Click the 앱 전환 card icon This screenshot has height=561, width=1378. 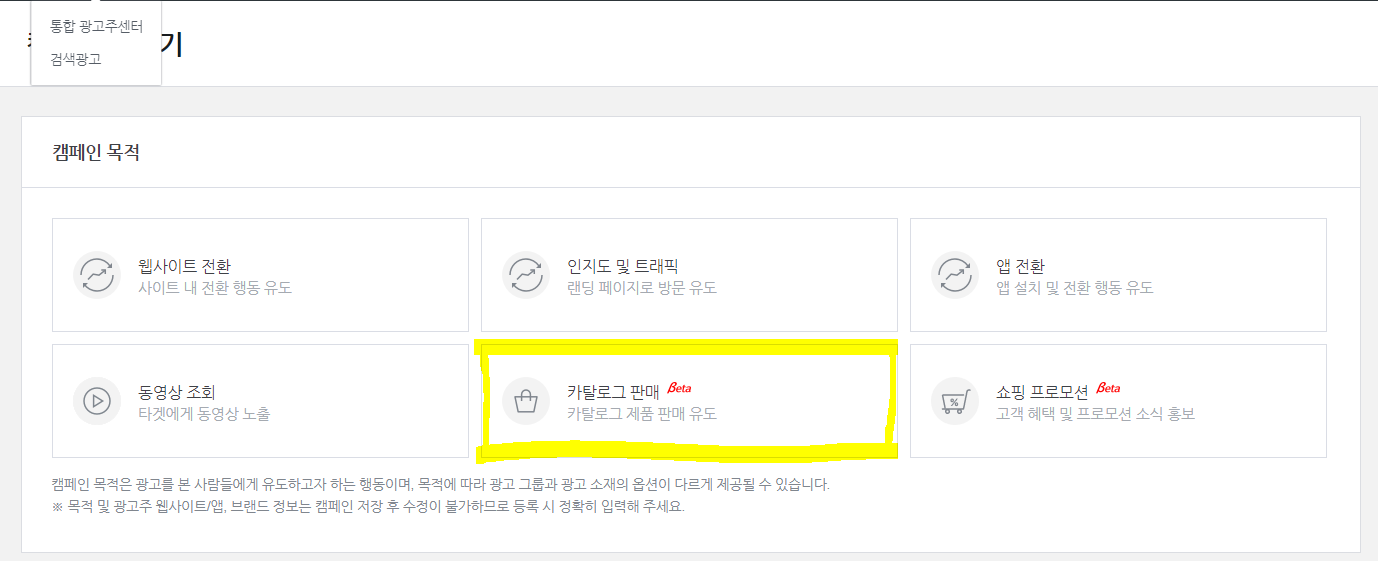tap(955, 275)
